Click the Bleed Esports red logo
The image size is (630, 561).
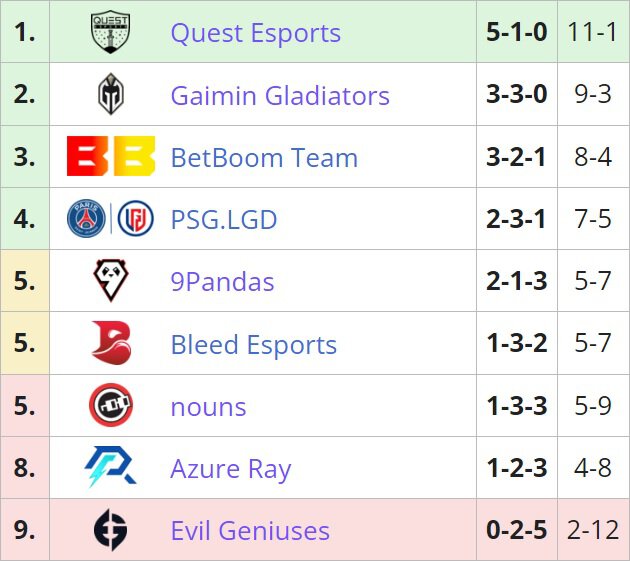click(x=111, y=343)
